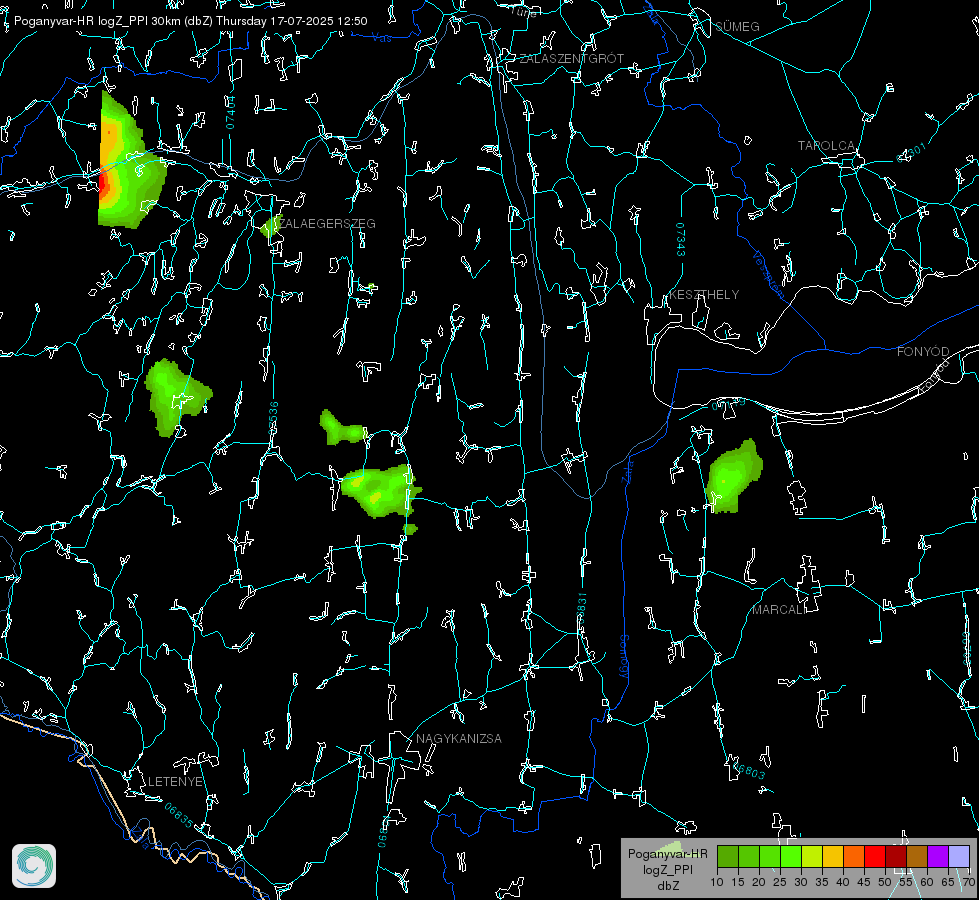The height and width of the screenshot is (900, 979).
Task: Click the FONYÓD town label
Action: pos(923,352)
